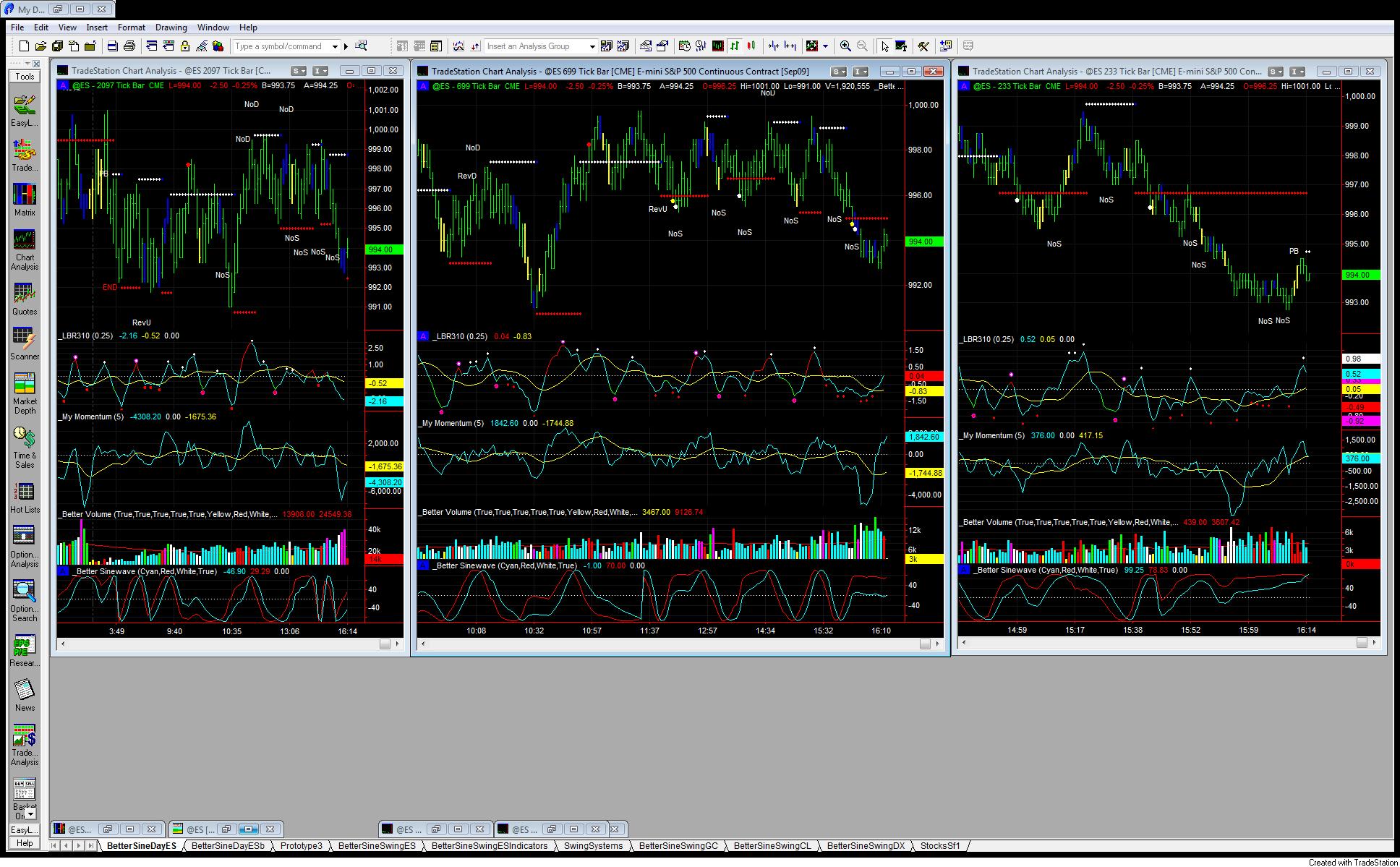Click the Tools button atop the side panel
This screenshot has height=867, width=1400.
pyautogui.click(x=25, y=76)
